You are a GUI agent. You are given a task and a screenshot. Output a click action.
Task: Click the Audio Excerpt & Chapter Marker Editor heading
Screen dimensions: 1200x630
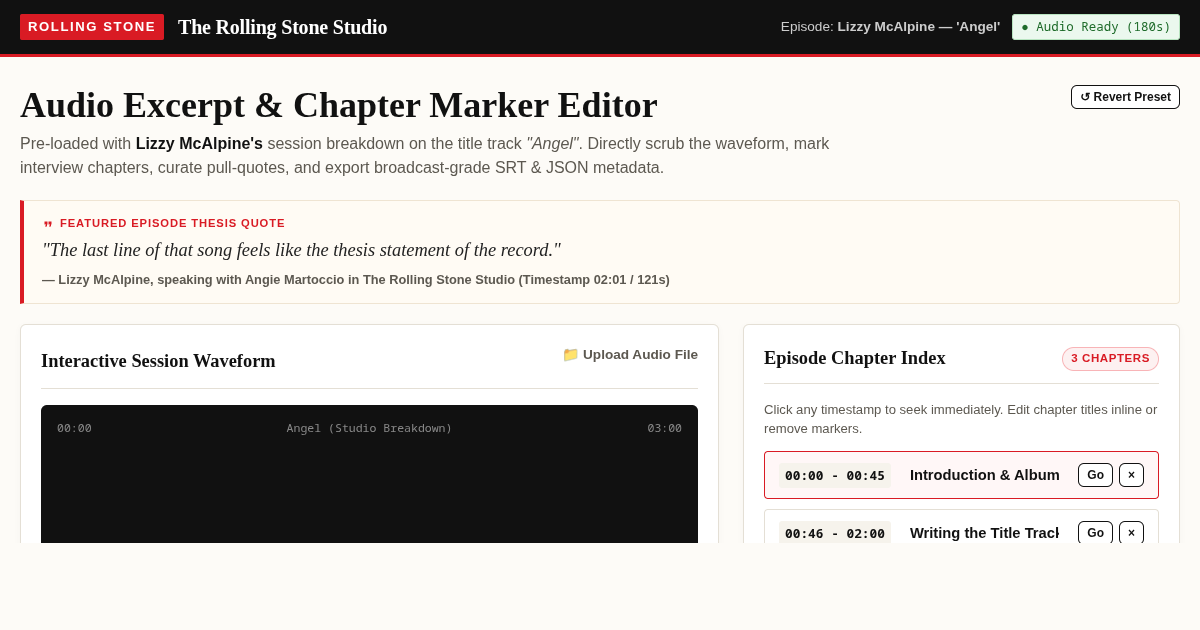pos(339,105)
